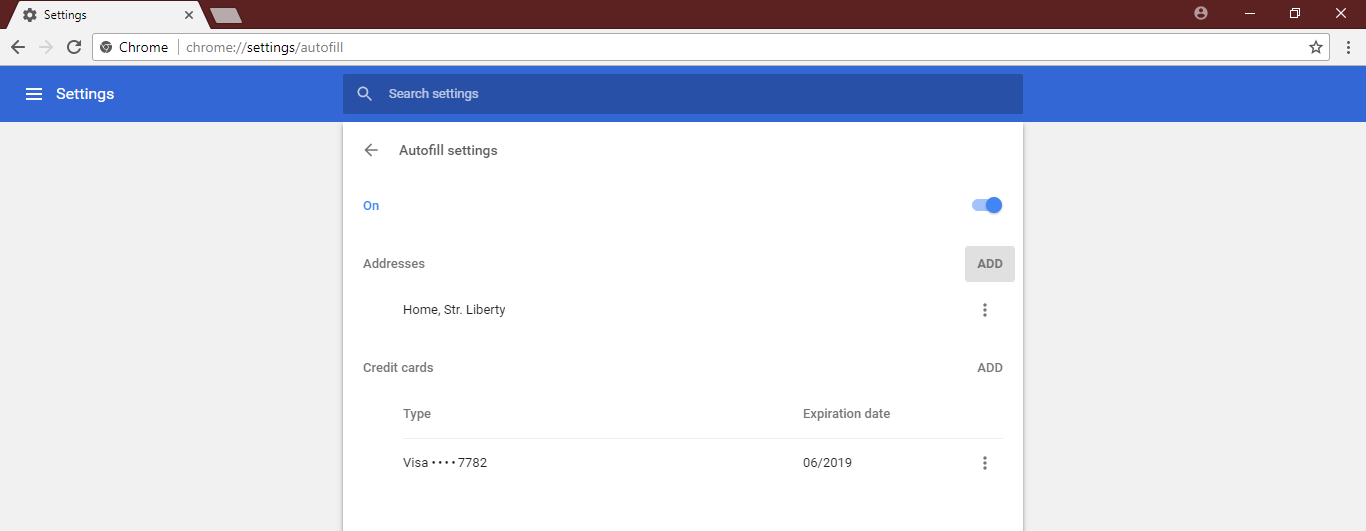This screenshot has height=531, width=1366.
Task: Bookmark this page with the star icon
Action: point(1316,47)
